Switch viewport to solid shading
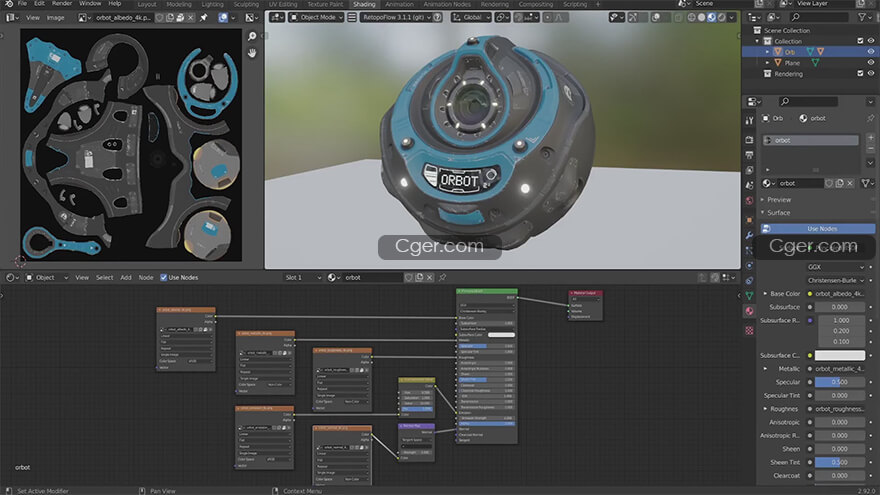 coord(702,17)
